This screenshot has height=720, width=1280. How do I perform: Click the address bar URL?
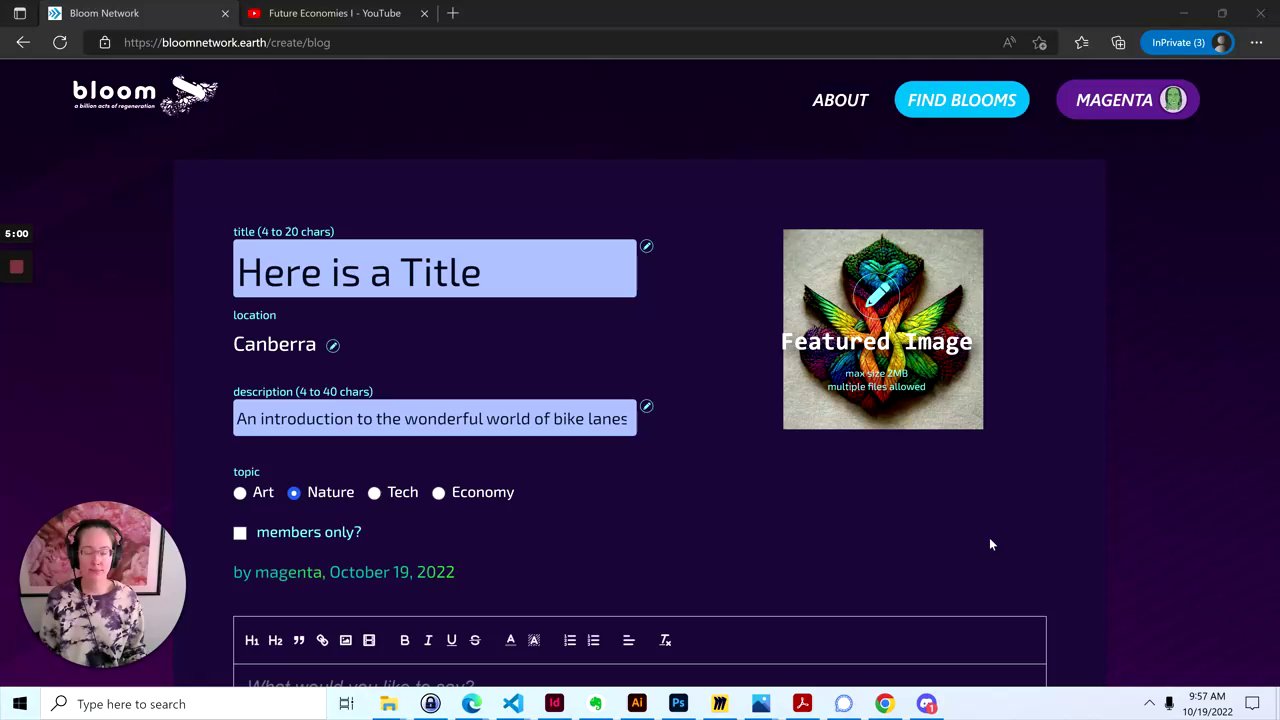(227, 43)
